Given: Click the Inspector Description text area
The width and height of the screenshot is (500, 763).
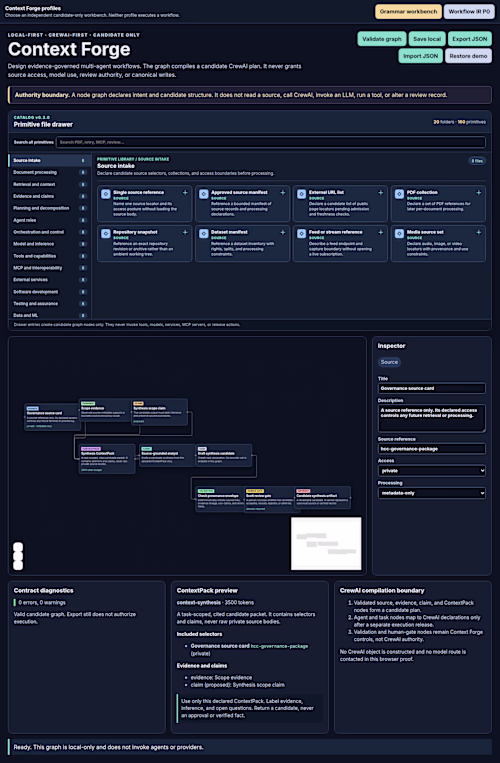Looking at the screenshot, I should [x=431, y=418].
